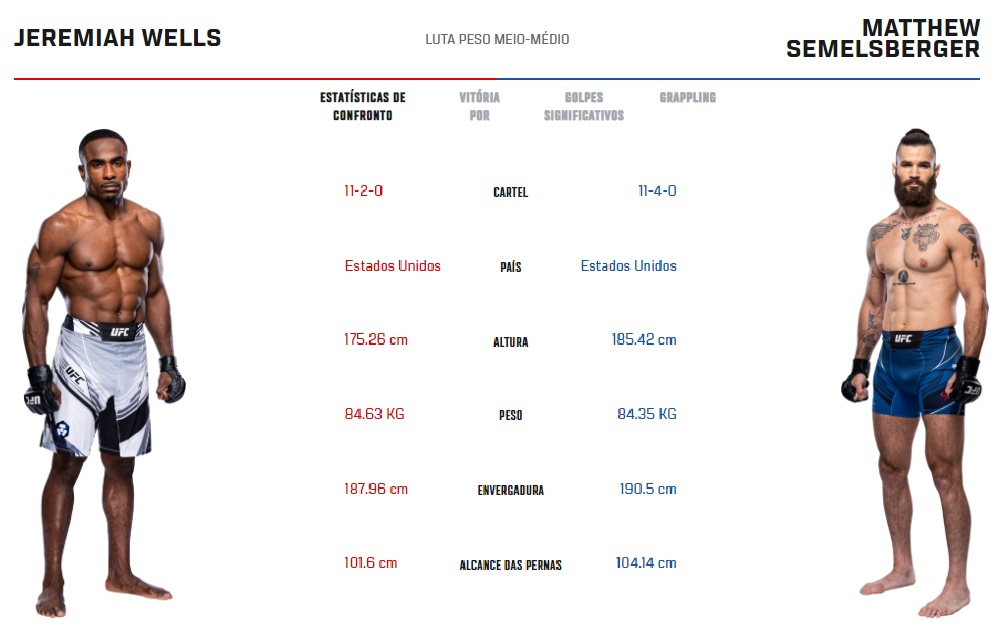Select the Golpes Significativos tab
This screenshot has height=637, width=1008.
coord(584,106)
